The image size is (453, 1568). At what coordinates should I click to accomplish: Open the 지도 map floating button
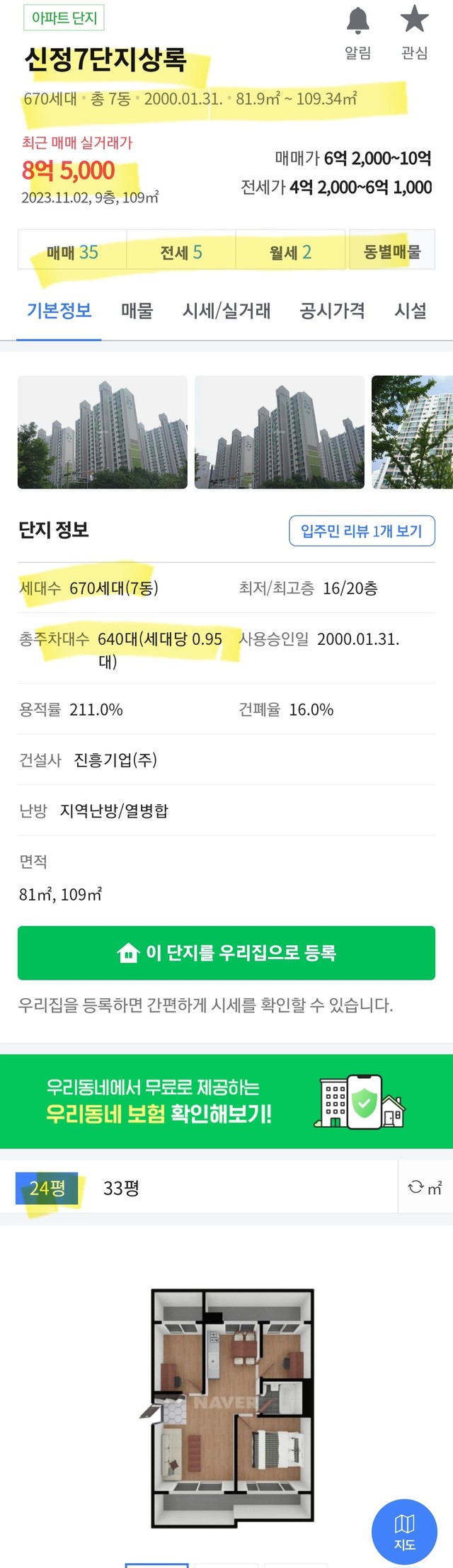click(x=404, y=1533)
